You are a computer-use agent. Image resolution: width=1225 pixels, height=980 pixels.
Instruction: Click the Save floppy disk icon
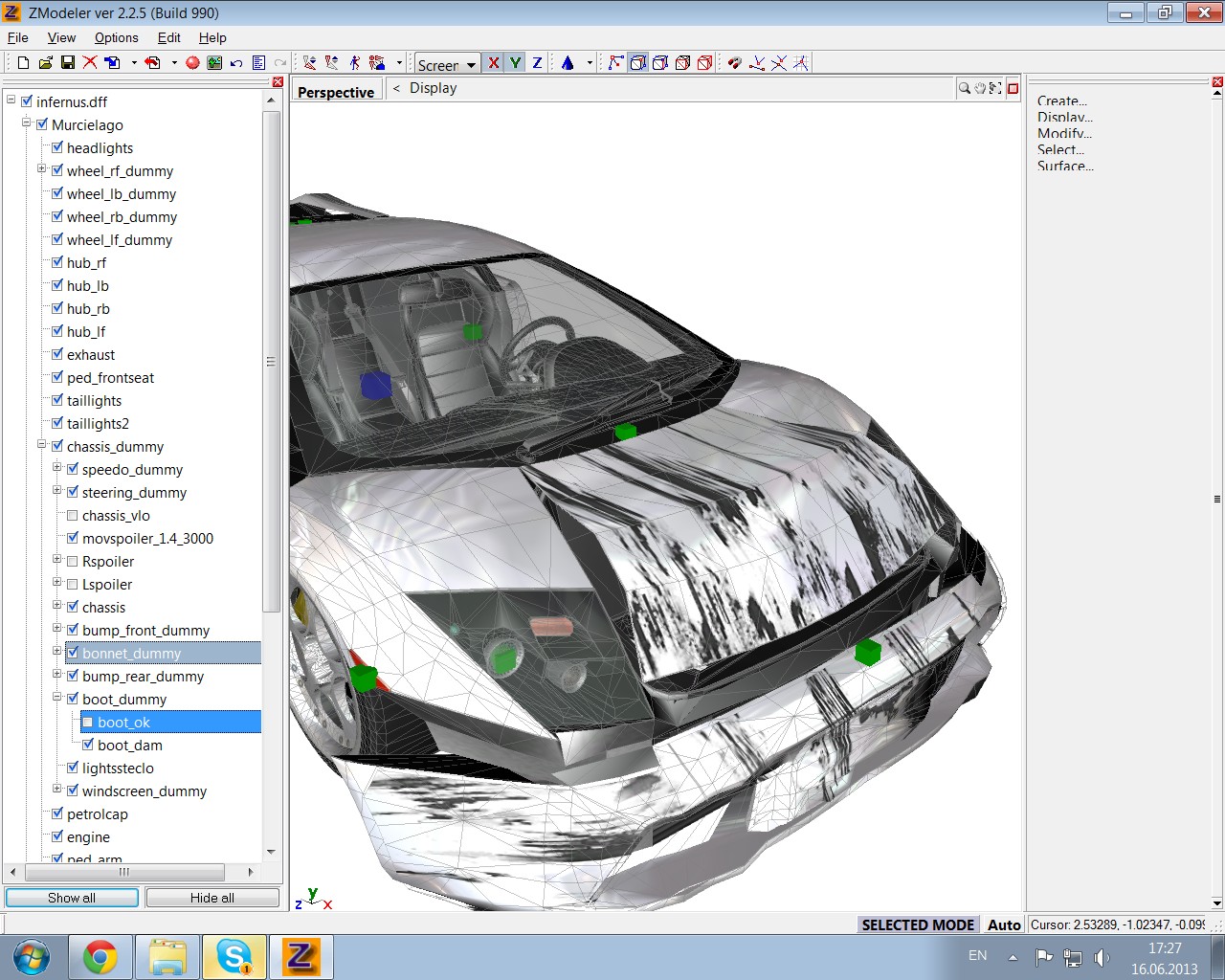point(67,63)
